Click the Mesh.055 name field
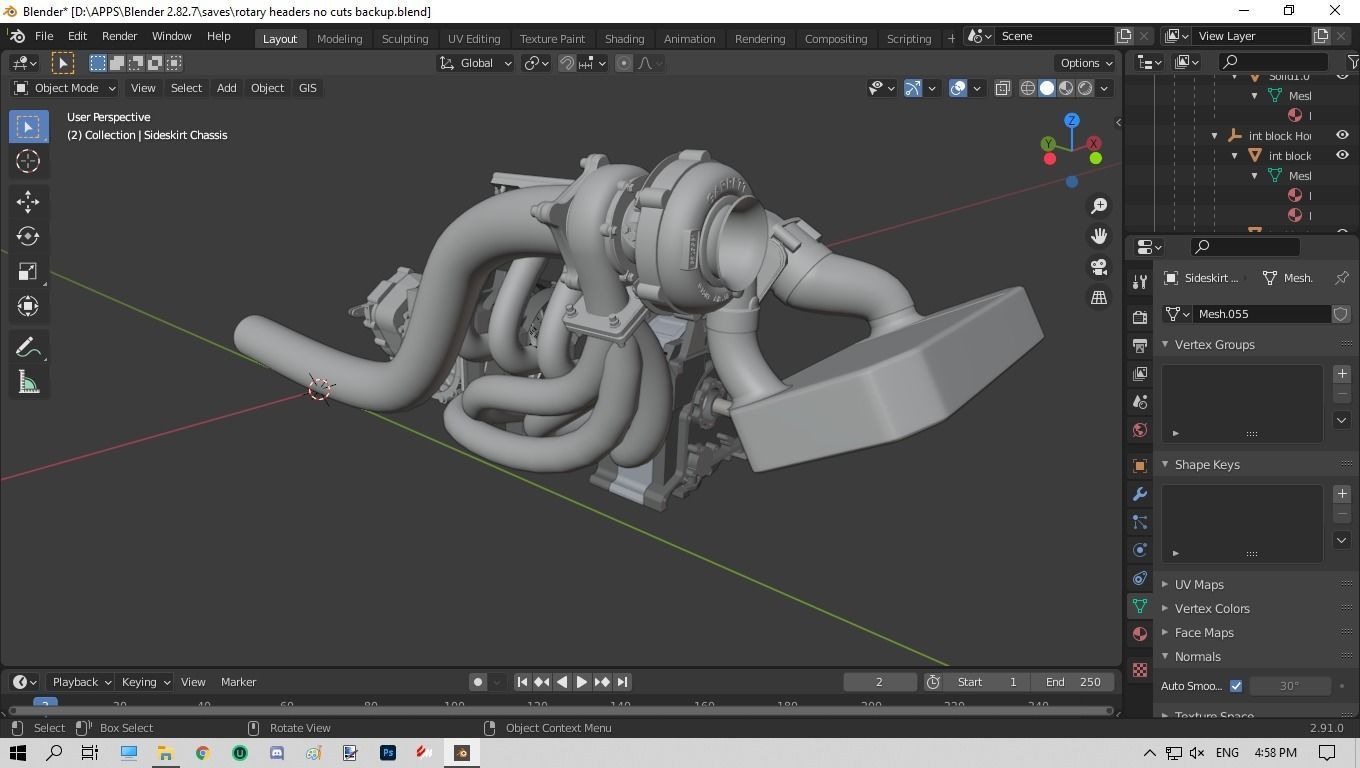The image size is (1360, 768). pos(1263,314)
